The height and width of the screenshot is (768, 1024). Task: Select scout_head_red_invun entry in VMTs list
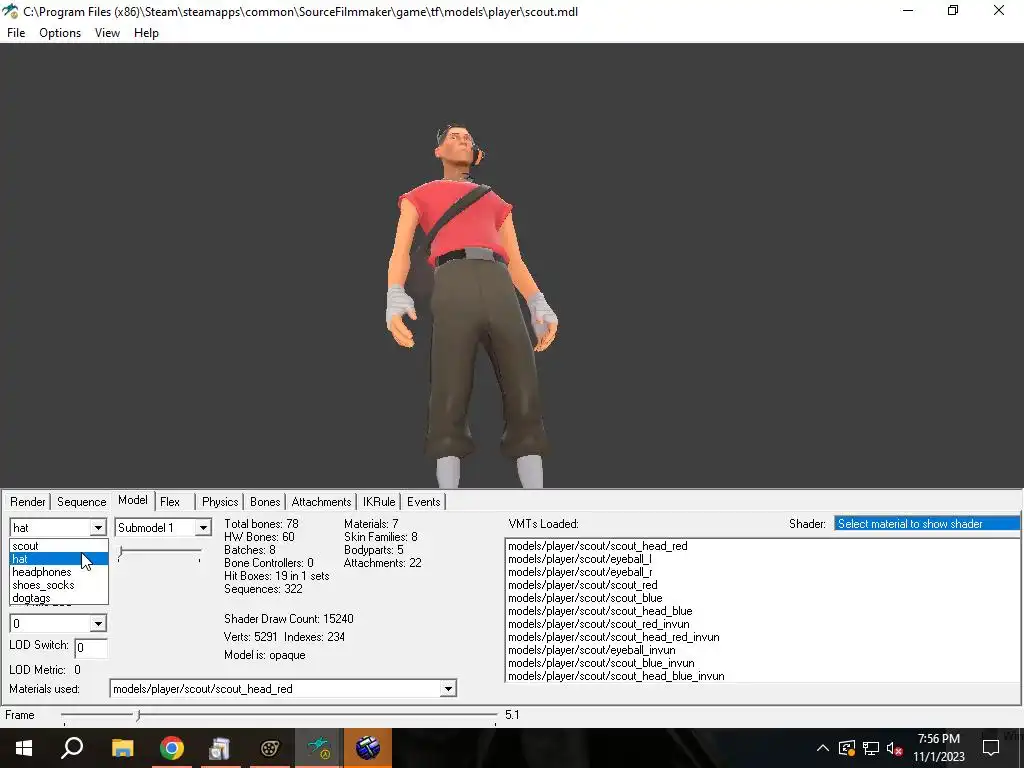pyautogui.click(x=614, y=637)
